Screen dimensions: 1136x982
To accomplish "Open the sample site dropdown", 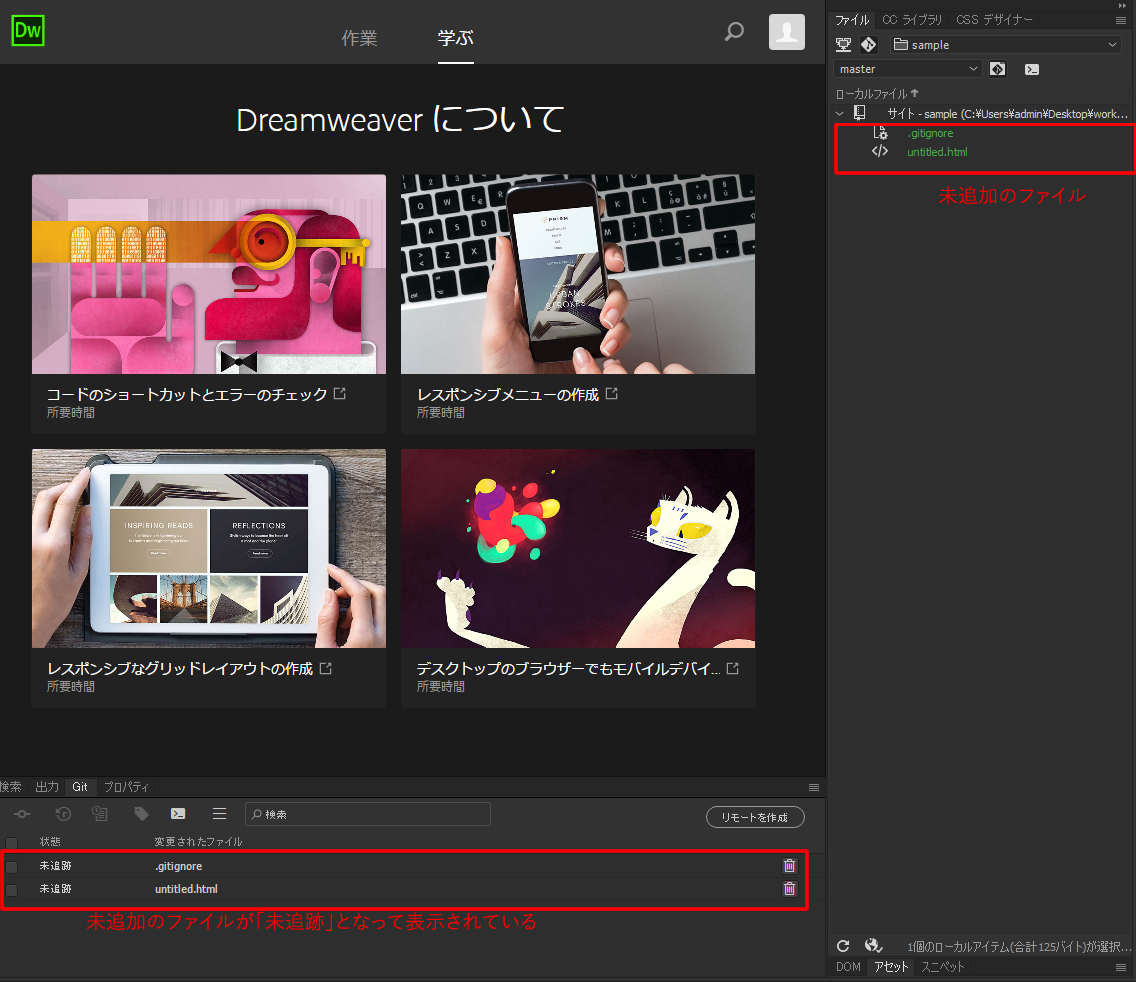I will [x=1005, y=45].
